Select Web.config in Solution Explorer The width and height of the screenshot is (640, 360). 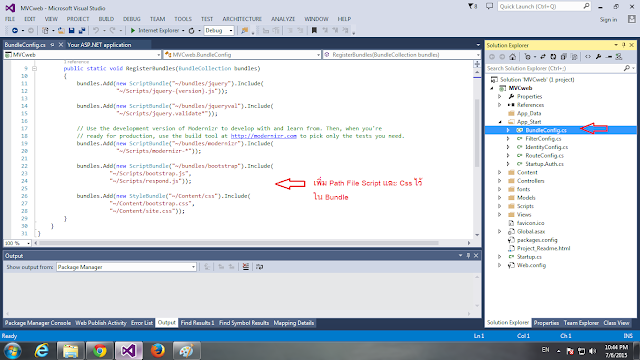coord(531,265)
